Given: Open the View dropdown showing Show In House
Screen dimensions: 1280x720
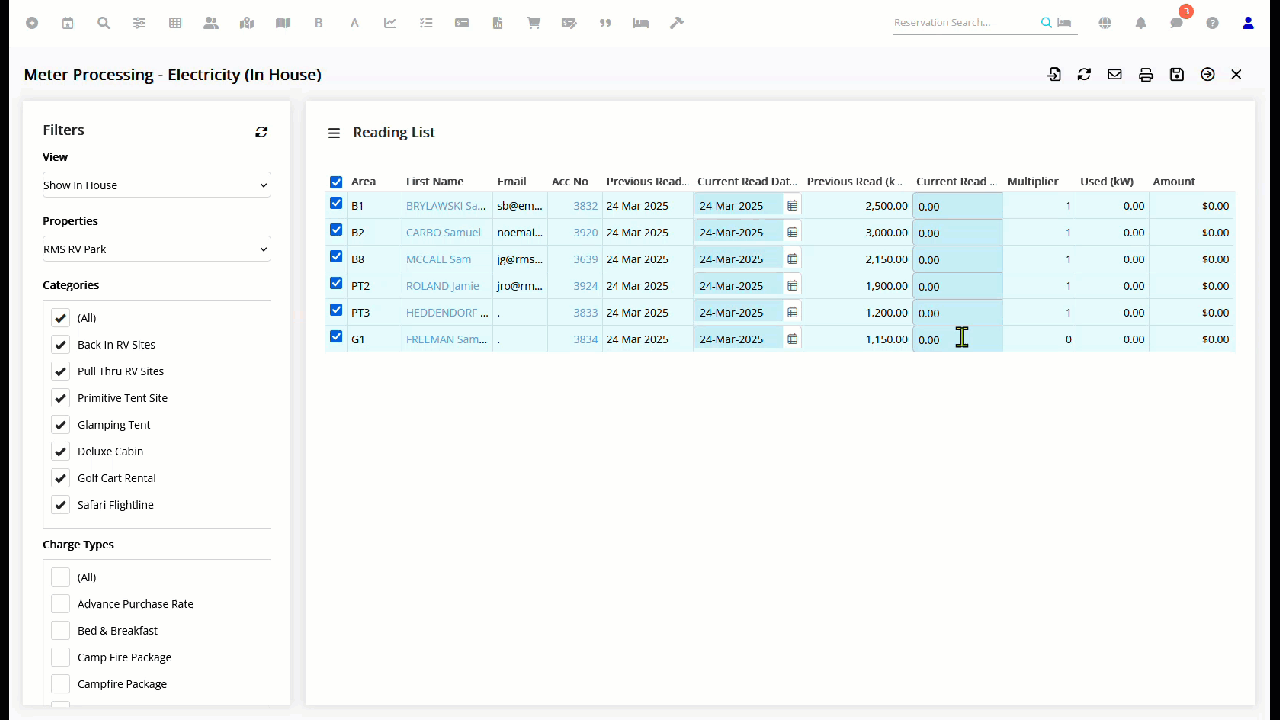Looking at the screenshot, I should click(x=156, y=185).
